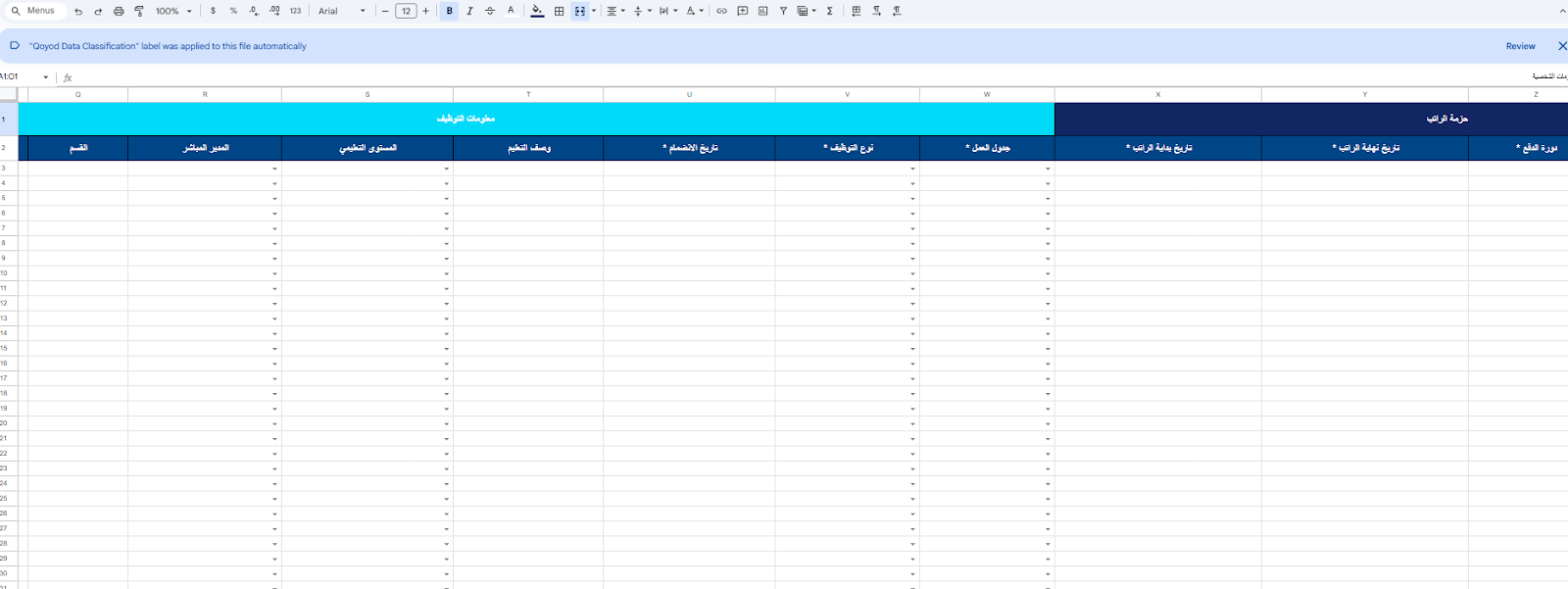Open the Menus search box
Screen dimensions: 1568x589
[x=33, y=11]
